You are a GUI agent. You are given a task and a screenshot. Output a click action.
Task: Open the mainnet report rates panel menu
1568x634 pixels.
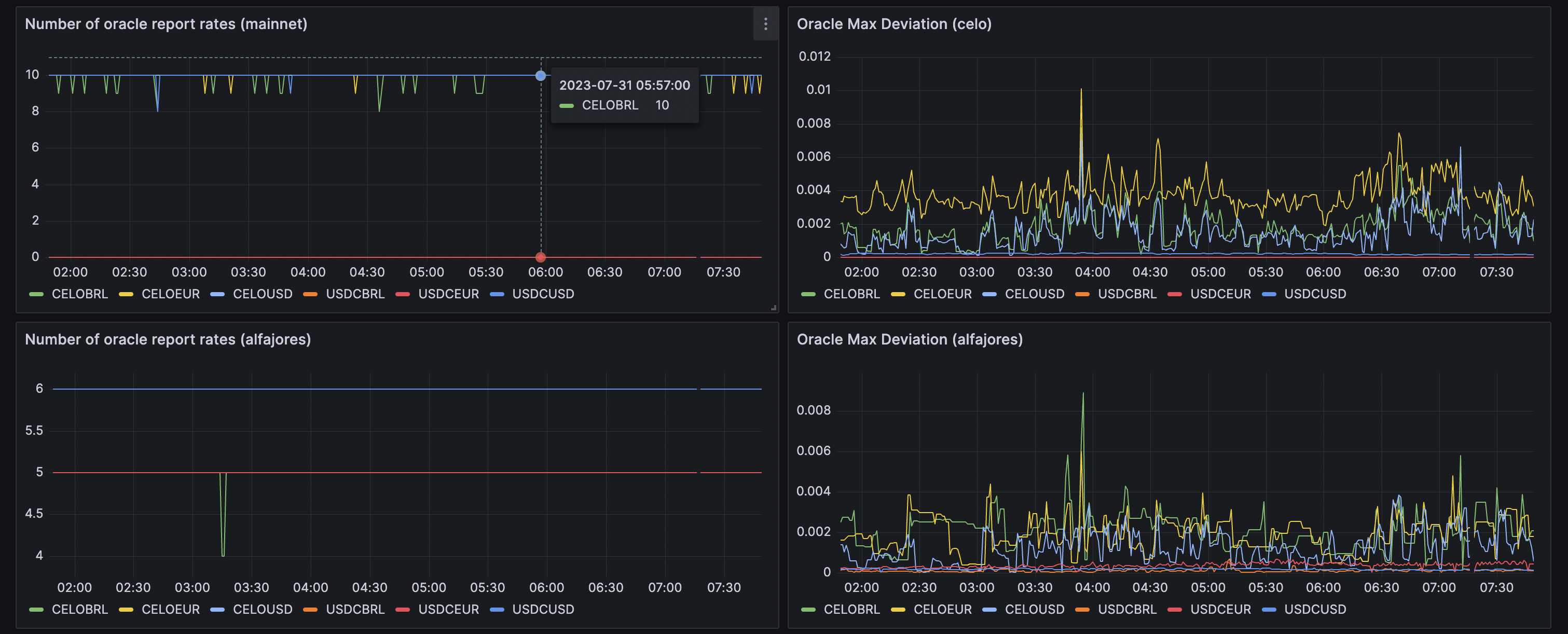click(x=765, y=24)
